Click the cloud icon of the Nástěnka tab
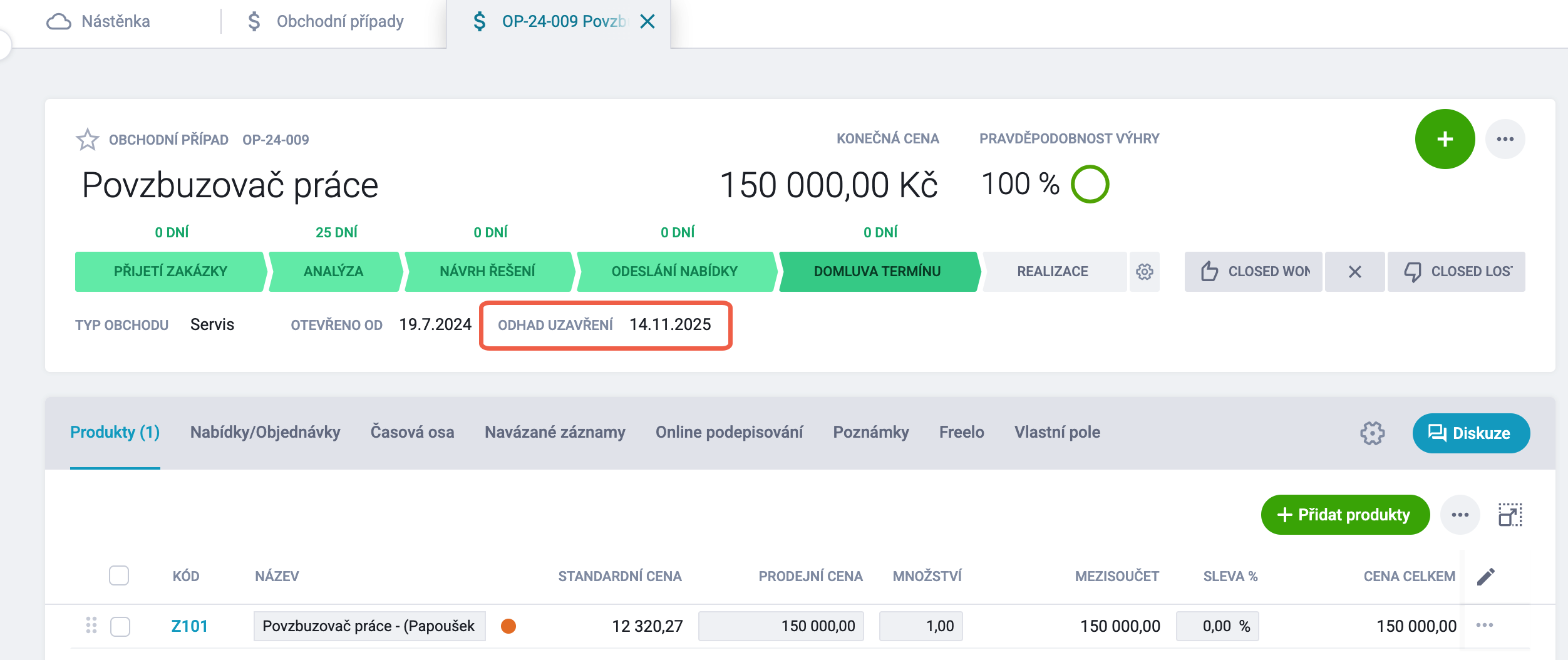Screen dimensions: 1568x660 [59, 22]
